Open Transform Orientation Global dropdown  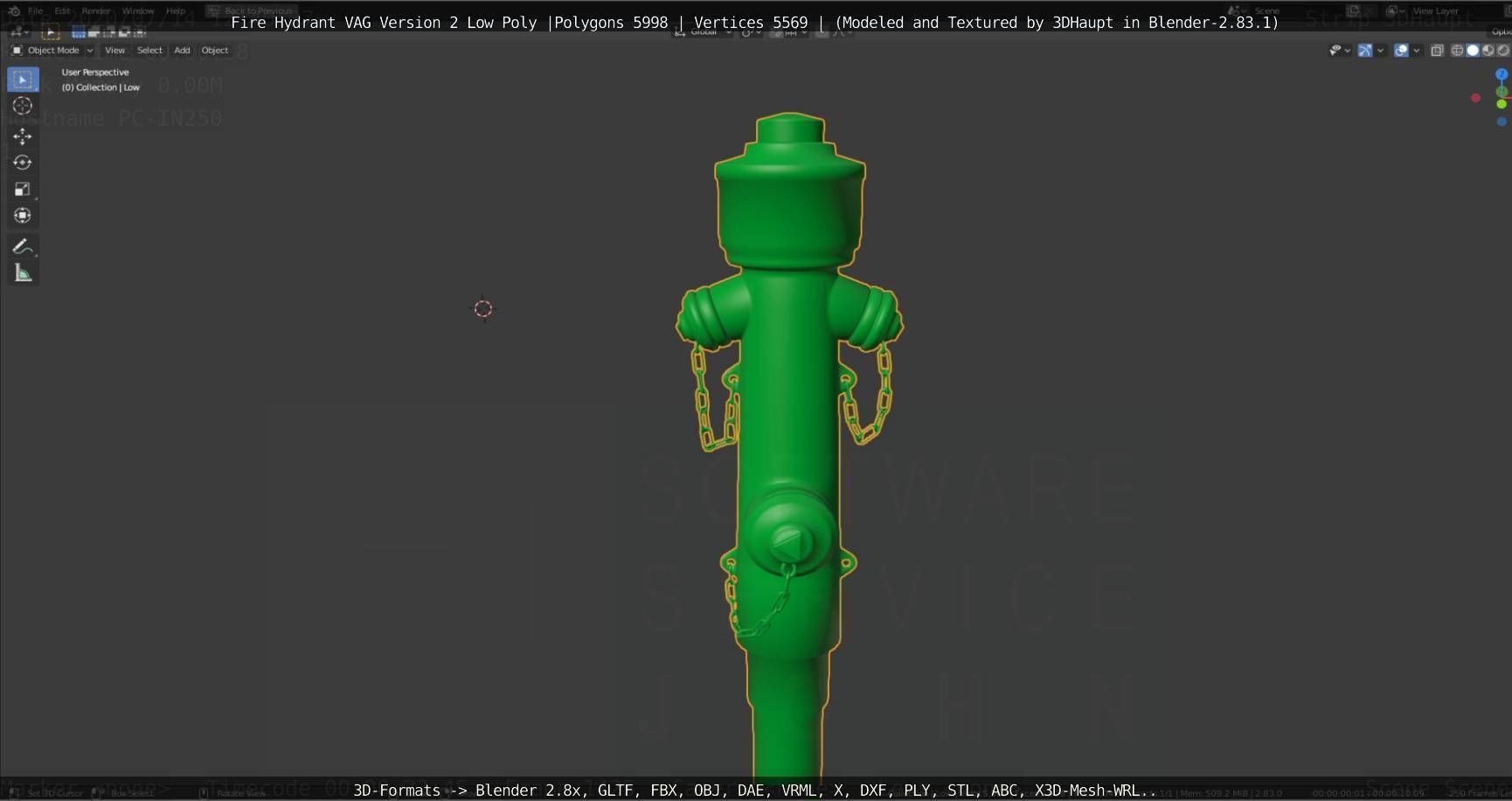pyautogui.click(x=704, y=32)
